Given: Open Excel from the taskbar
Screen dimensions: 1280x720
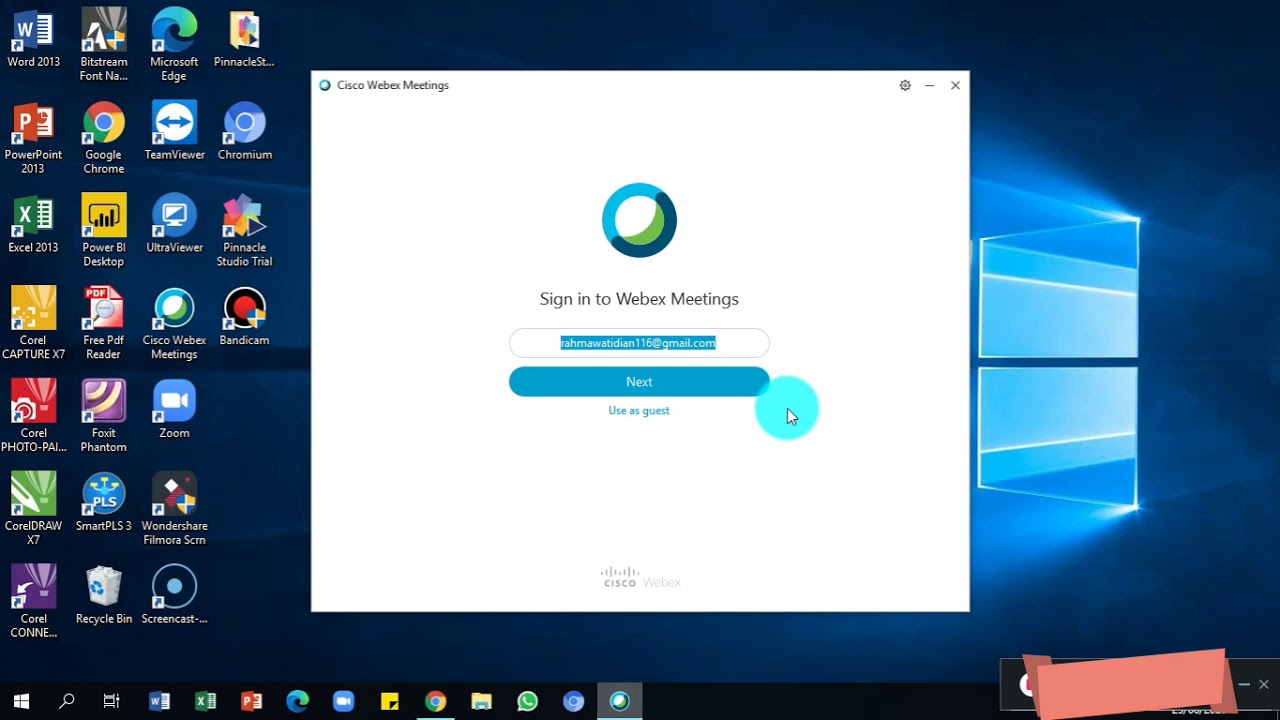Looking at the screenshot, I should point(205,701).
